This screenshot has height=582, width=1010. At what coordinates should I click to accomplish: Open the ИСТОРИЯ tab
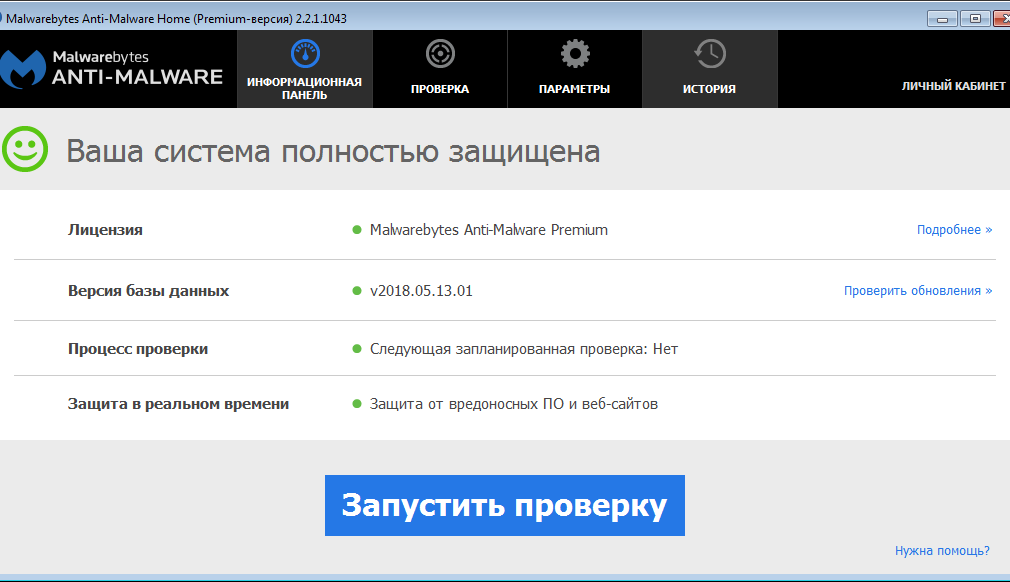710,69
